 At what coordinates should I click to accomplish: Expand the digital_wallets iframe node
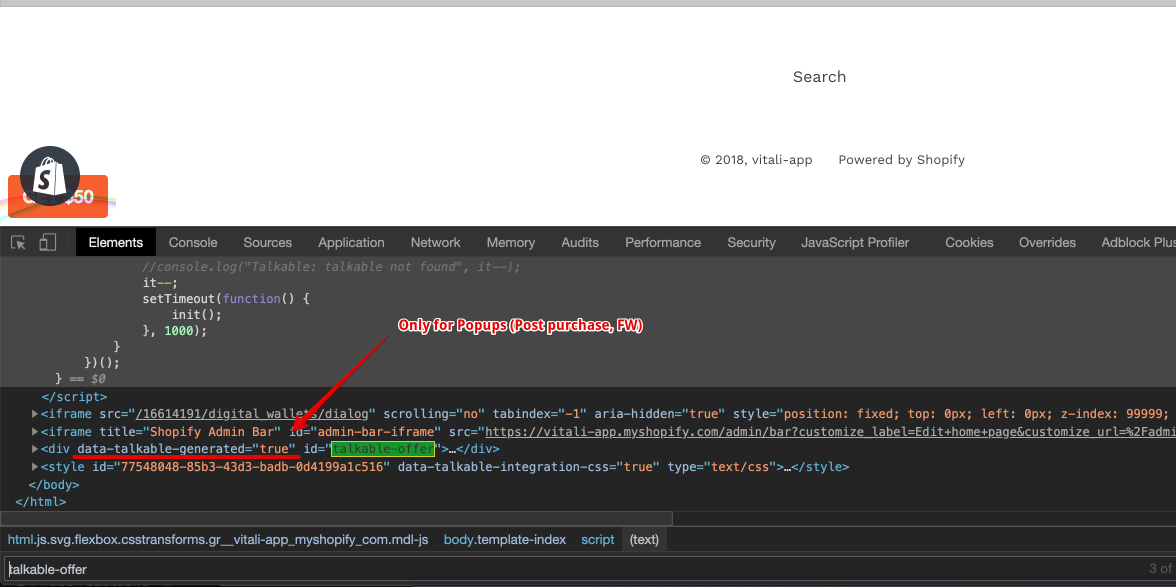point(35,414)
